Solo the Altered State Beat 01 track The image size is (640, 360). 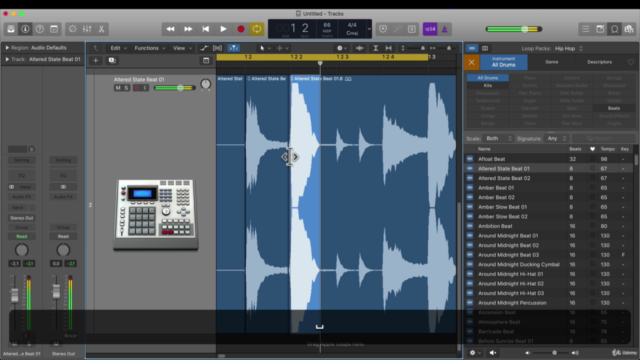coord(126,88)
